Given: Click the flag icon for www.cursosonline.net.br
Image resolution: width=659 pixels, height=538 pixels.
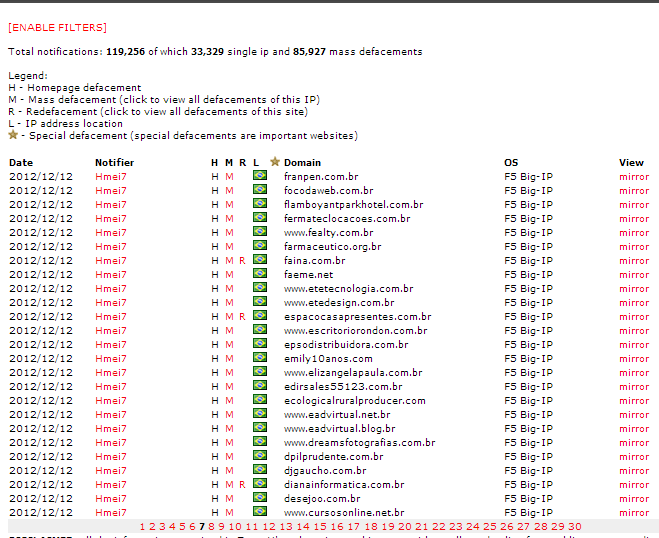Looking at the screenshot, I should tap(260, 512).
